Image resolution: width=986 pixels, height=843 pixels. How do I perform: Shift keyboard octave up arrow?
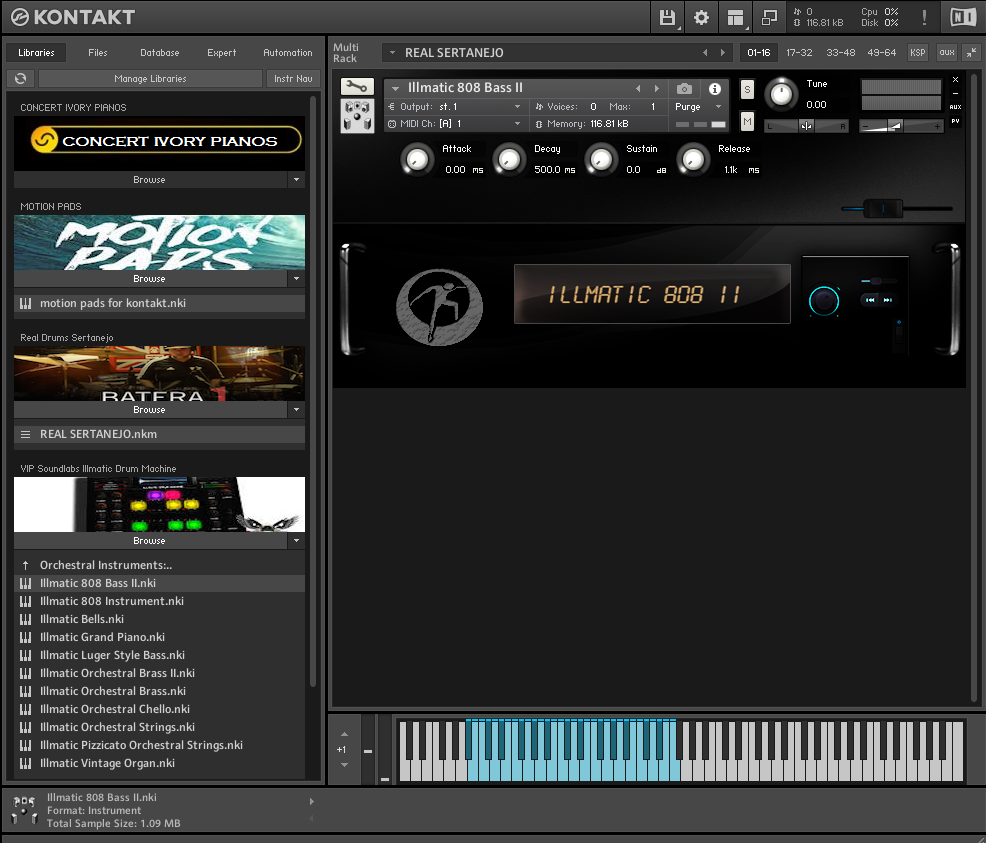coord(344,734)
